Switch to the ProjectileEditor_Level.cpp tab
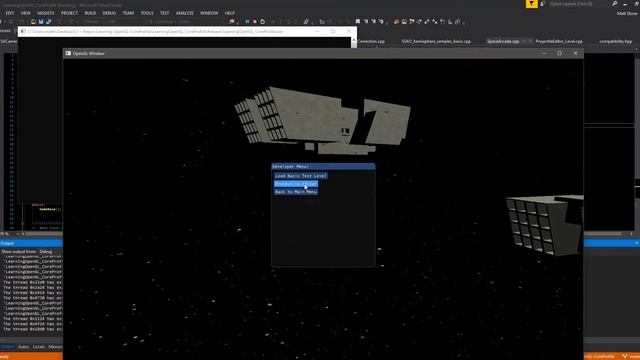The height and width of the screenshot is (360, 640). pyautogui.click(x=559, y=41)
